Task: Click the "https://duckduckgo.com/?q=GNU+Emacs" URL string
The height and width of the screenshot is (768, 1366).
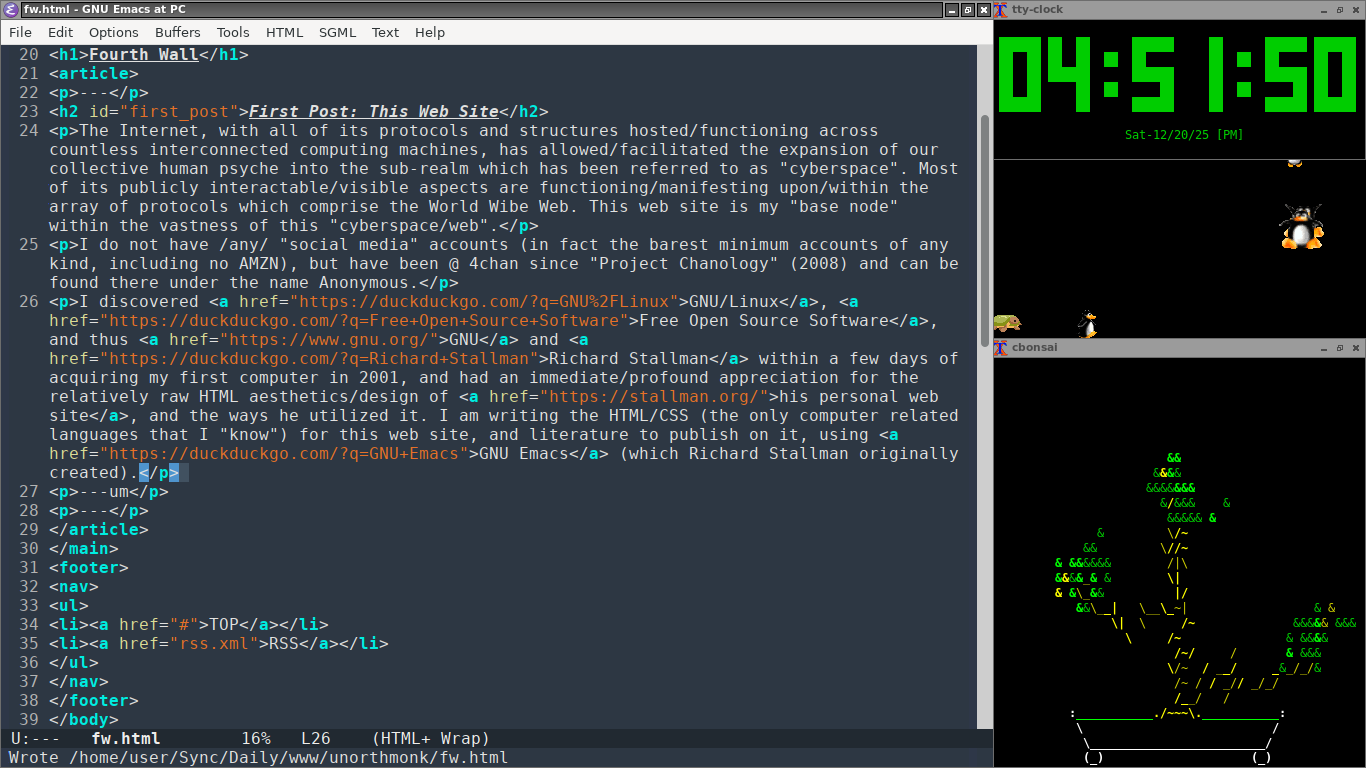Action: (x=284, y=454)
